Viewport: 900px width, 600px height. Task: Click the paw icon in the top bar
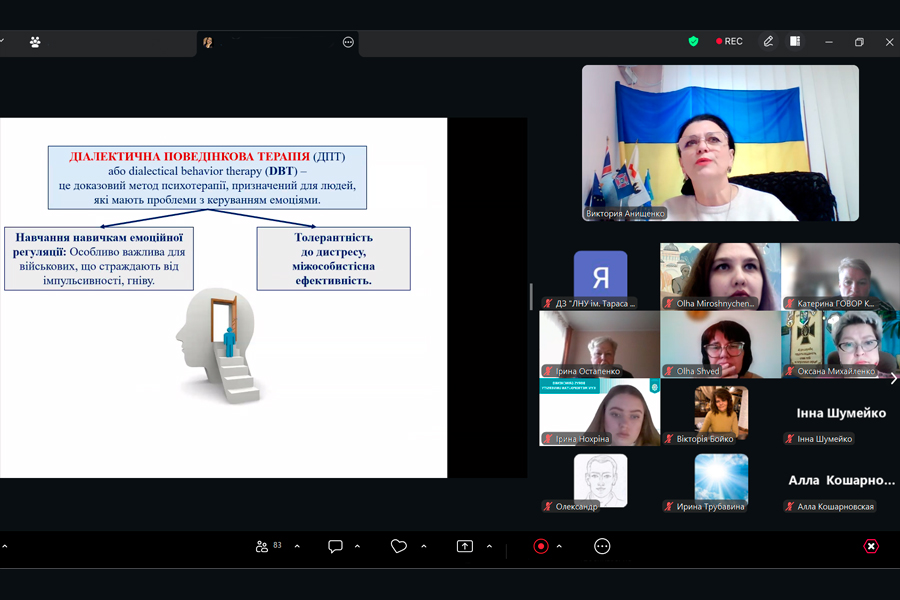point(35,42)
